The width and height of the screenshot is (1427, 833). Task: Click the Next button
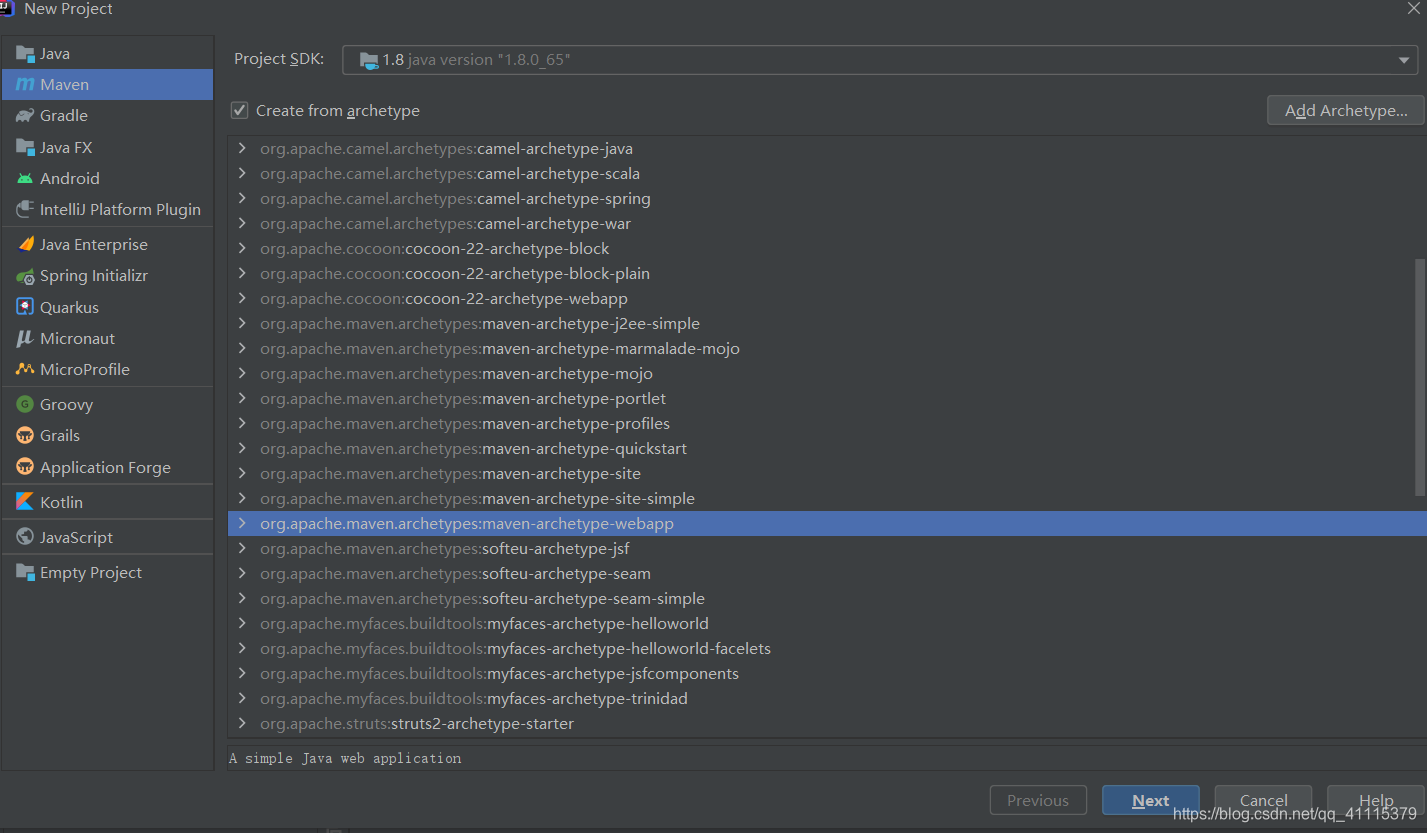[1150, 800]
